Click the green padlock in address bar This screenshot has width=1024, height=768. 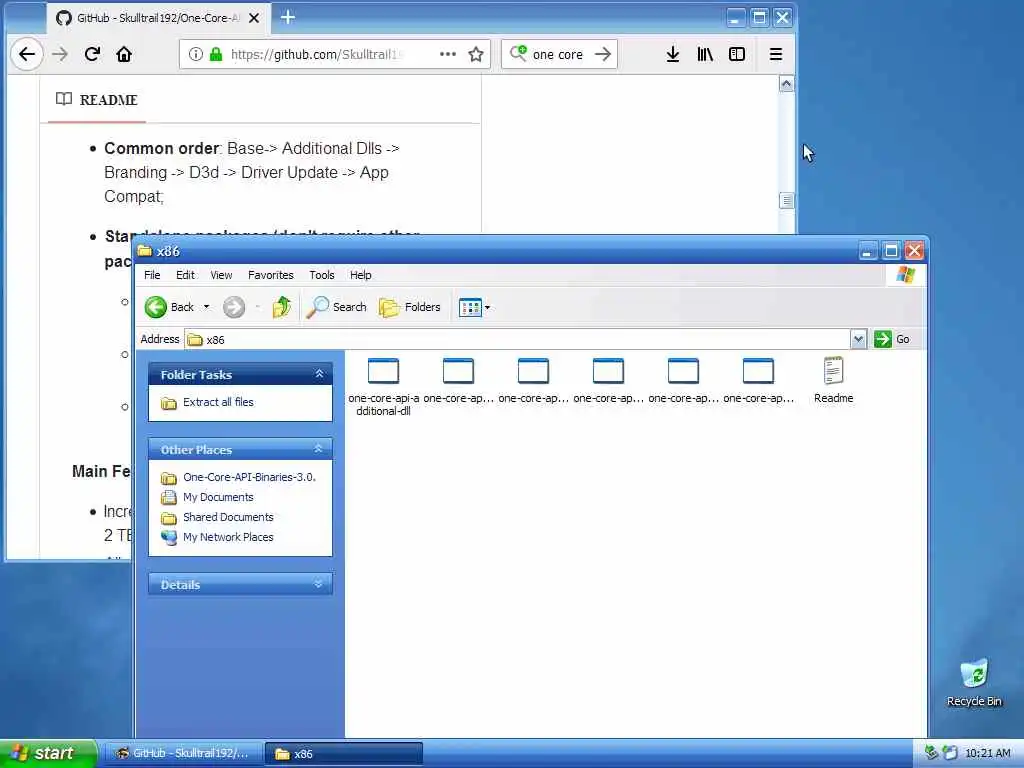pyautogui.click(x=216, y=54)
